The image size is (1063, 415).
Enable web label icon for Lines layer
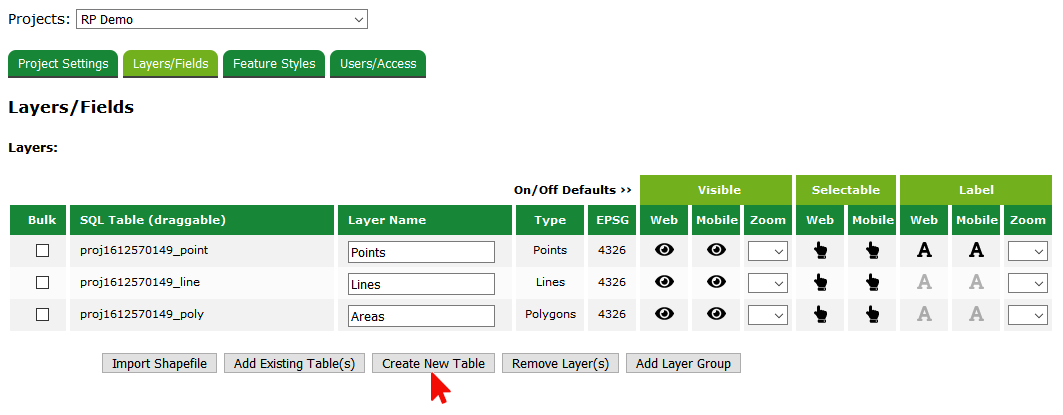pos(924,283)
